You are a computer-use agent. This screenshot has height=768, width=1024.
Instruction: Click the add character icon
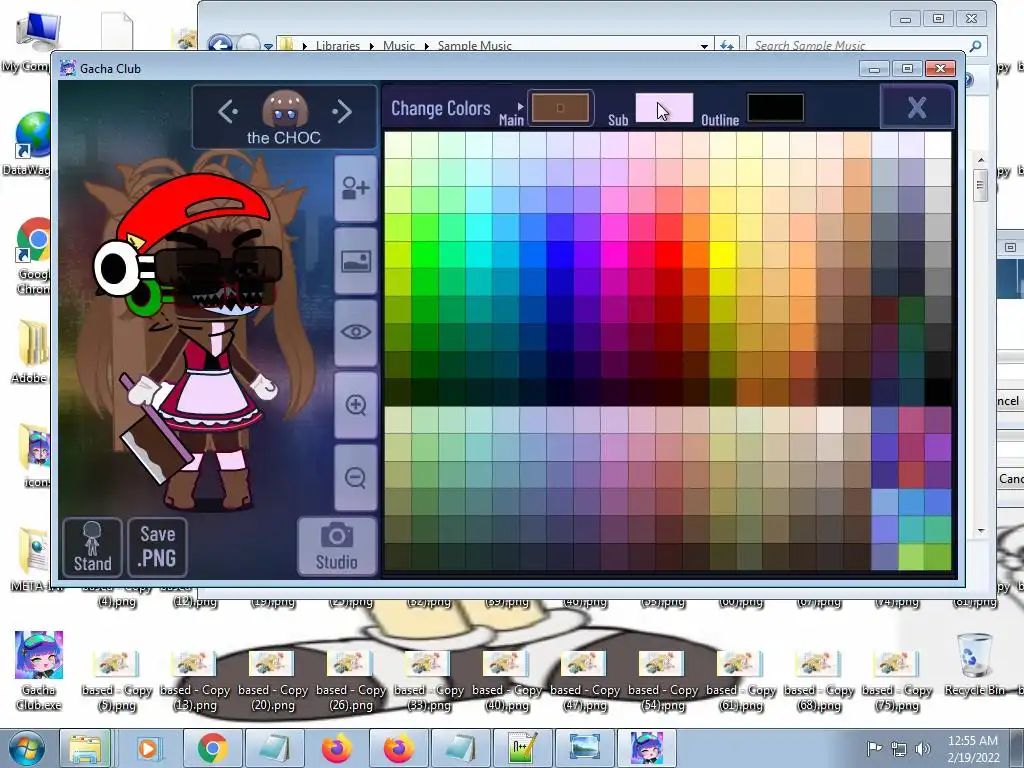(x=355, y=188)
